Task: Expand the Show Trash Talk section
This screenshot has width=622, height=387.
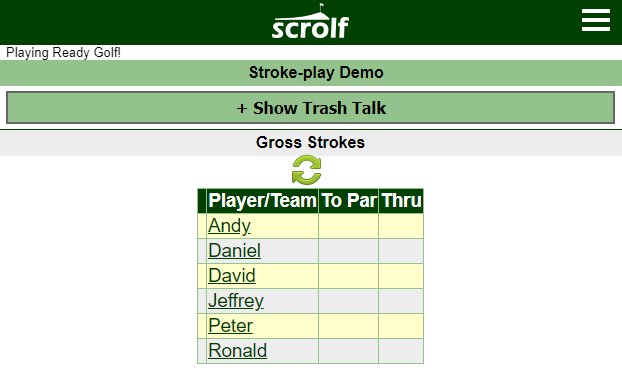Action: 311,108
